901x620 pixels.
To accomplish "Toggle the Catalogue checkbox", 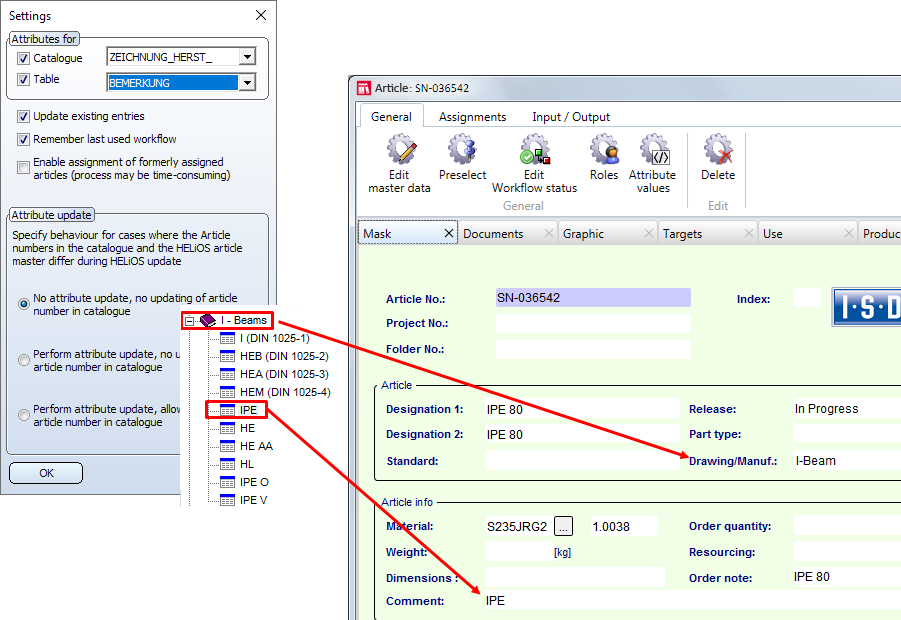I will tap(23, 58).
